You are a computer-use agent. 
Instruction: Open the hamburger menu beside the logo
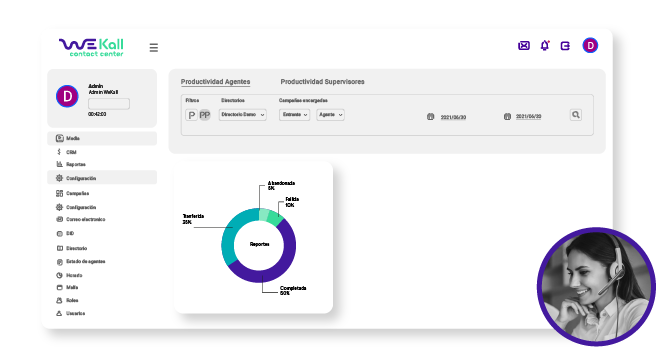point(153,48)
